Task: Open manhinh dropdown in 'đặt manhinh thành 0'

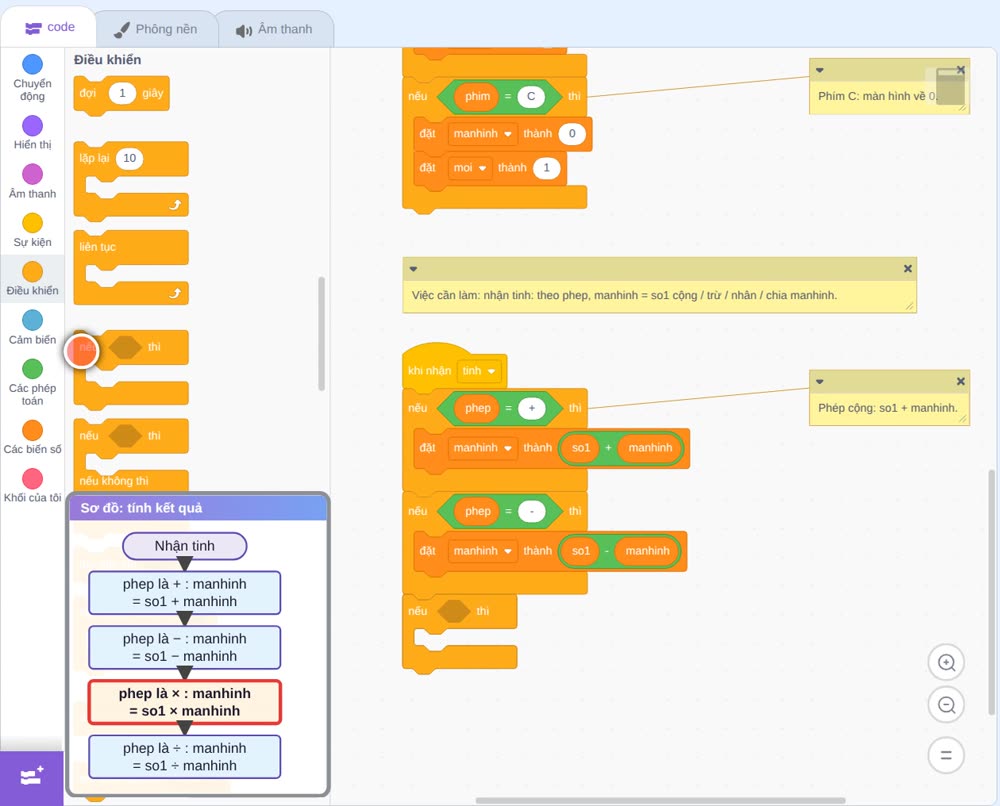Action: pyautogui.click(x=482, y=133)
